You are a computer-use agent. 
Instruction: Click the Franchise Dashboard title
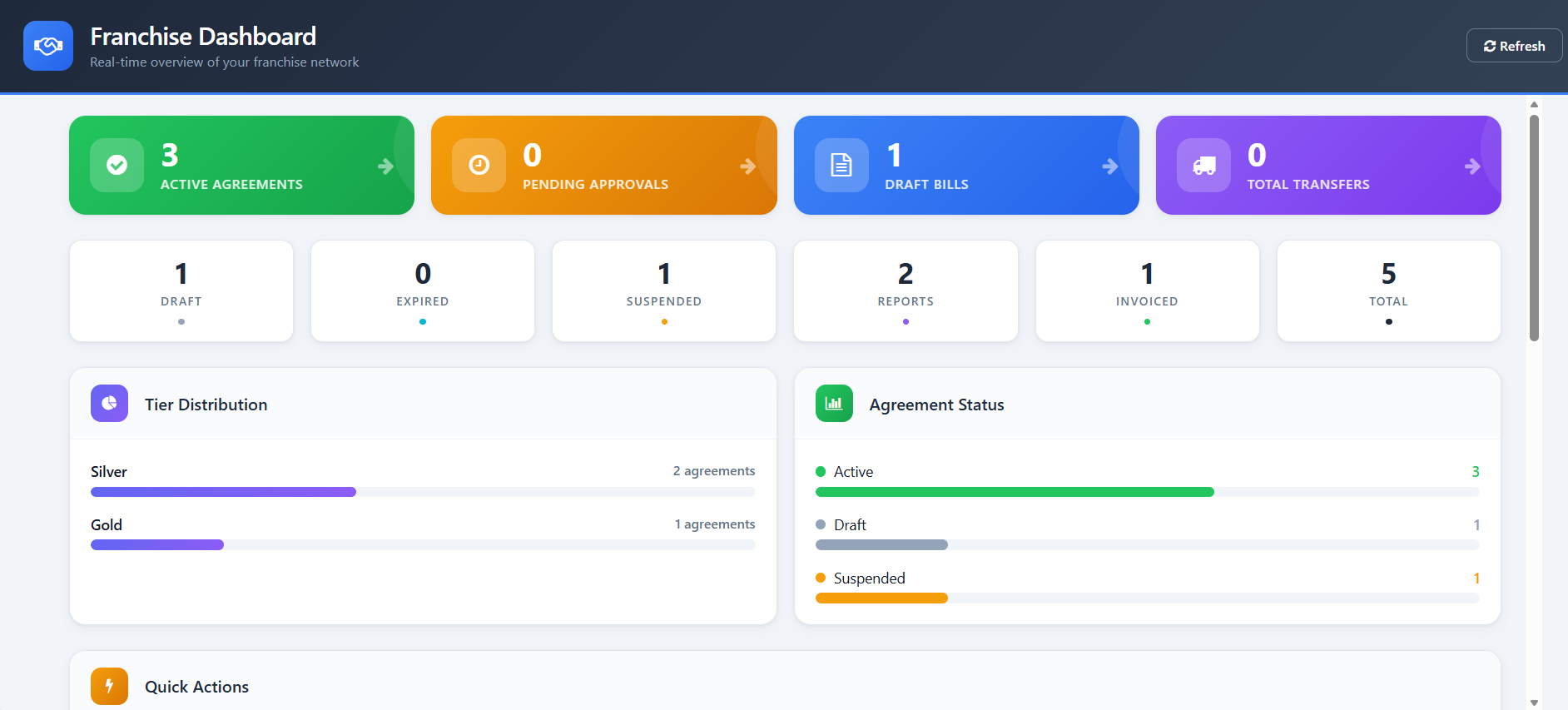click(203, 37)
